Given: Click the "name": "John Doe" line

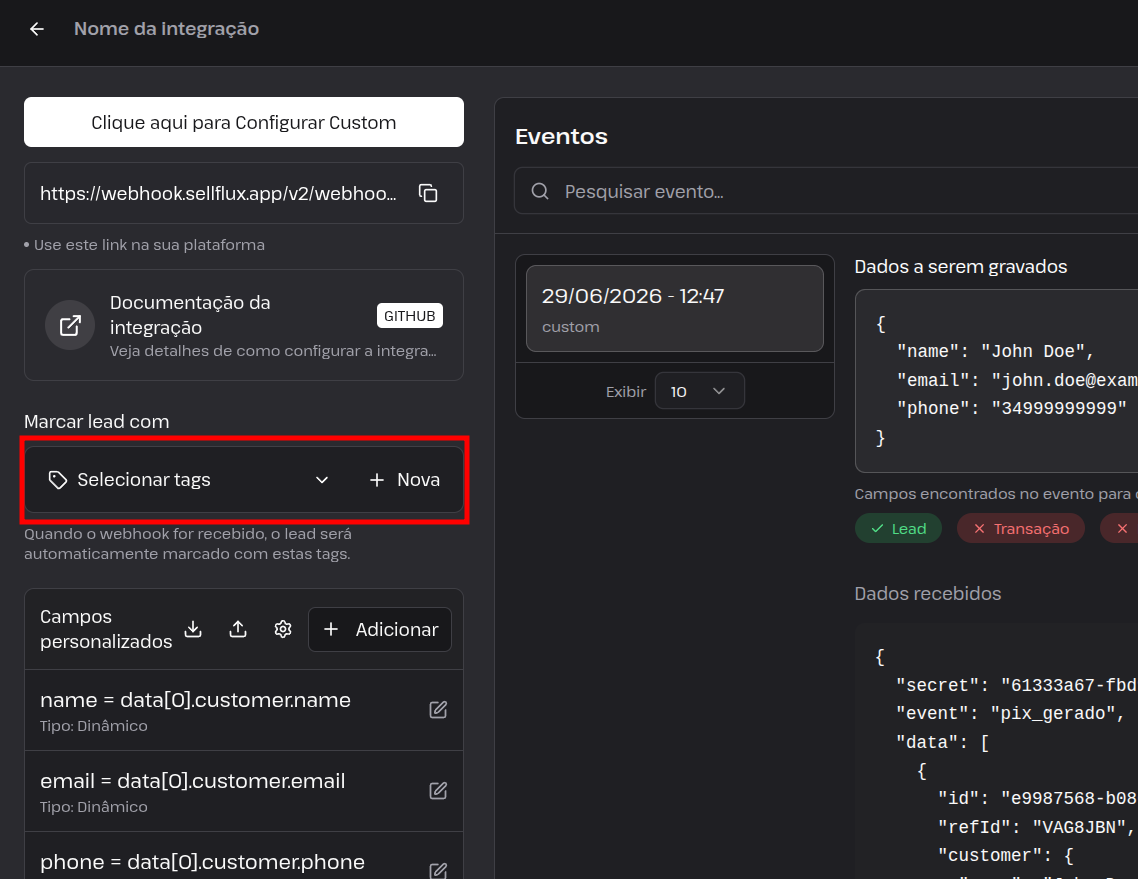Looking at the screenshot, I should (995, 351).
